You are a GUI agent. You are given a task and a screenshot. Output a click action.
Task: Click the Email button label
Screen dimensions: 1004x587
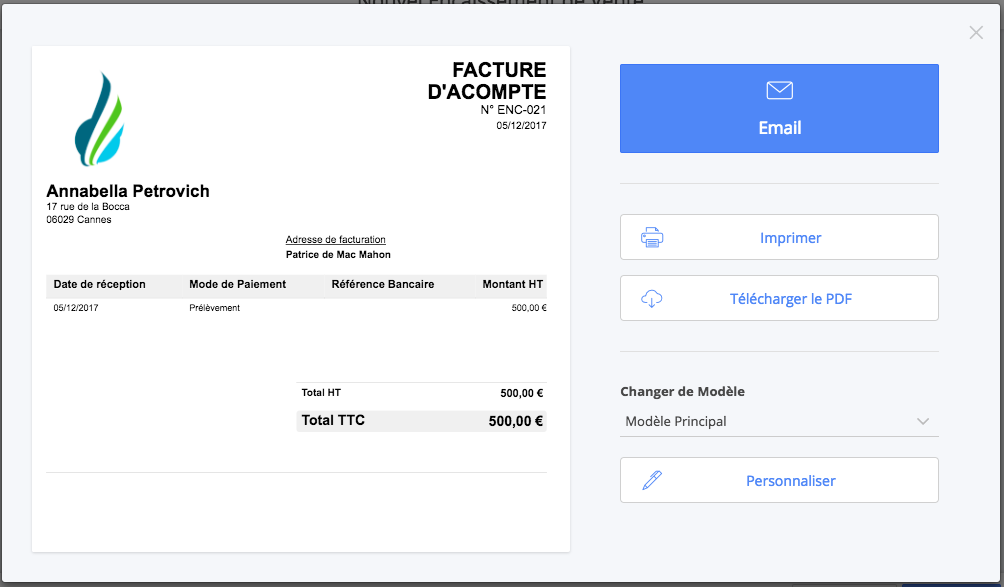coord(779,128)
